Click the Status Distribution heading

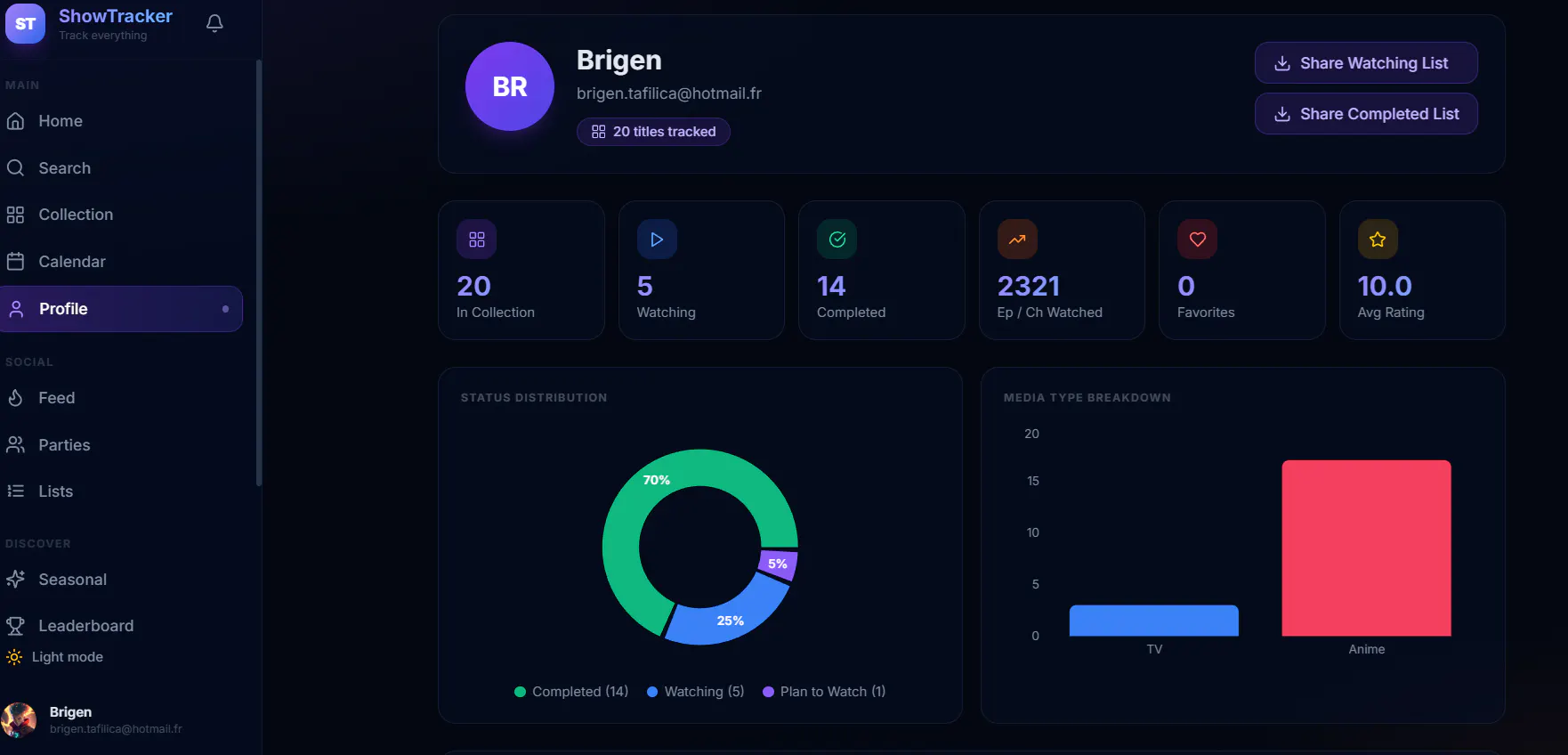point(534,398)
